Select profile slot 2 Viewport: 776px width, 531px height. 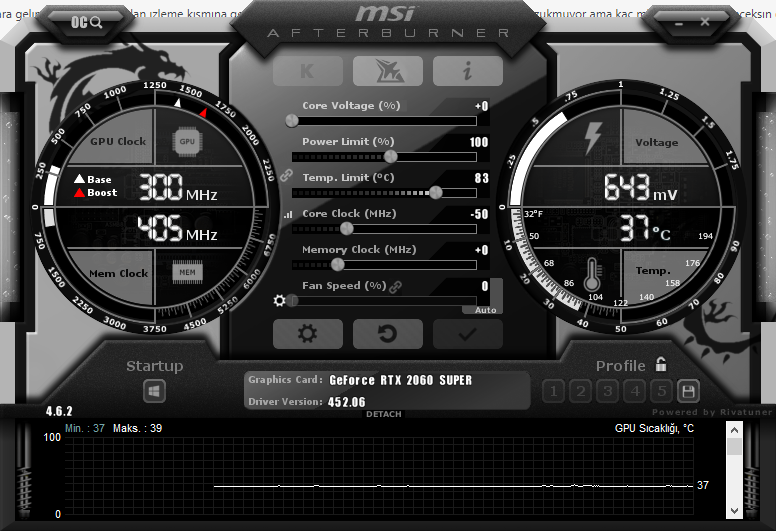pyautogui.click(x=581, y=391)
